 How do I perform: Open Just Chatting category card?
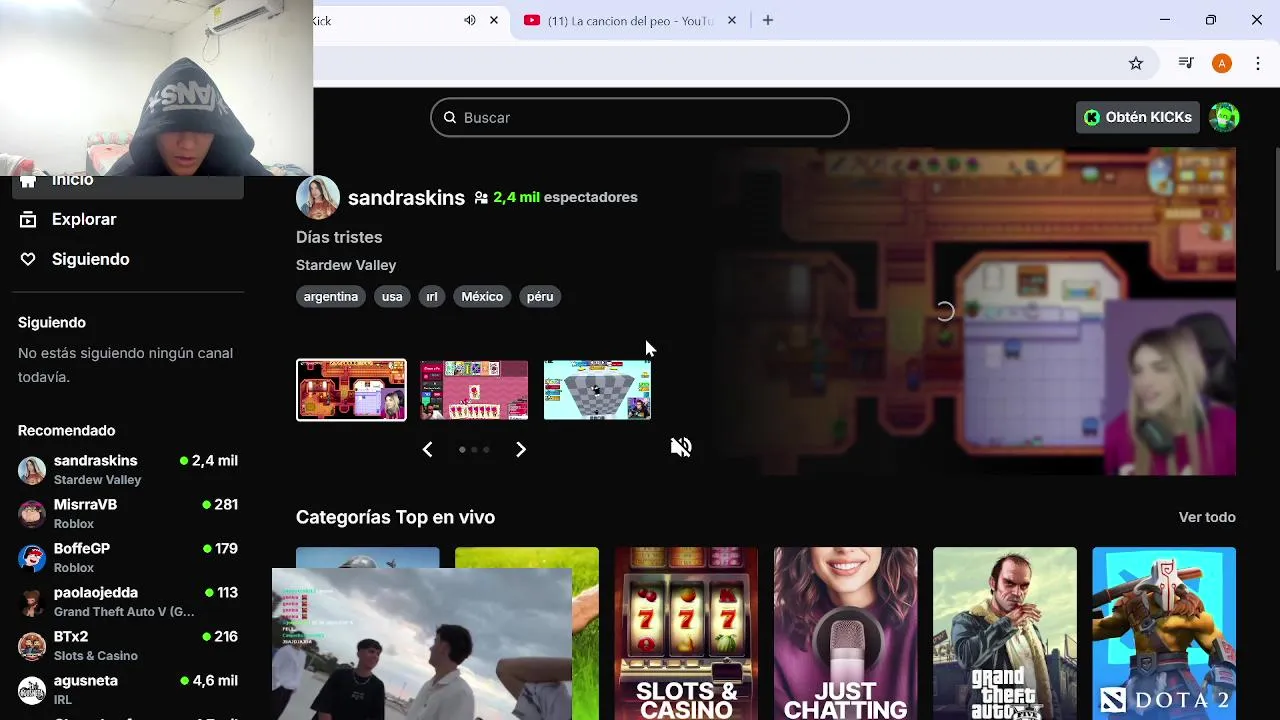pos(845,633)
